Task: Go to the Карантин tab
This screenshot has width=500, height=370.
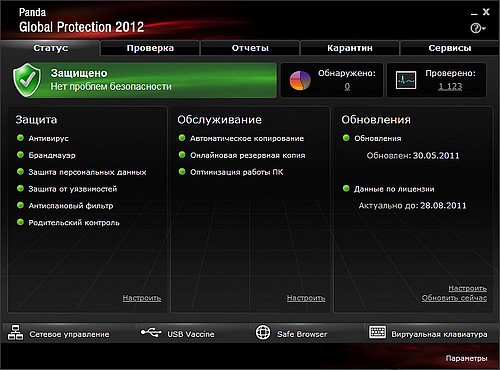Action: coord(350,48)
